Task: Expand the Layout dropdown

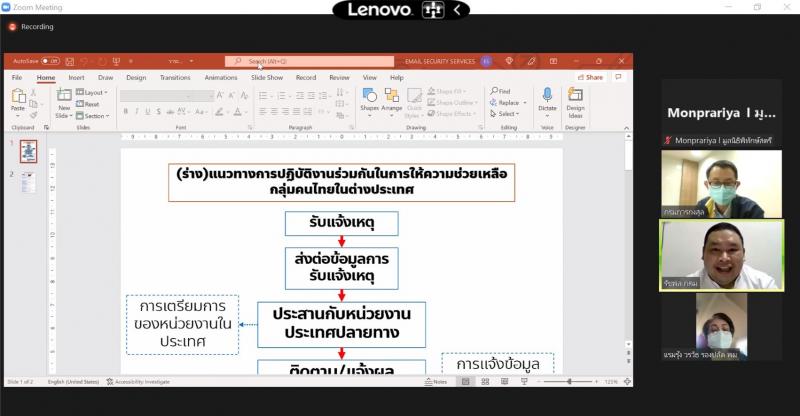Action: click(x=92, y=92)
